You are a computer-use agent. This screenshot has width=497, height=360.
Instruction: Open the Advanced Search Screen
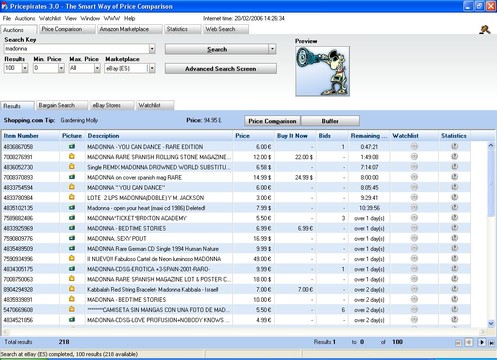(x=221, y=69)
